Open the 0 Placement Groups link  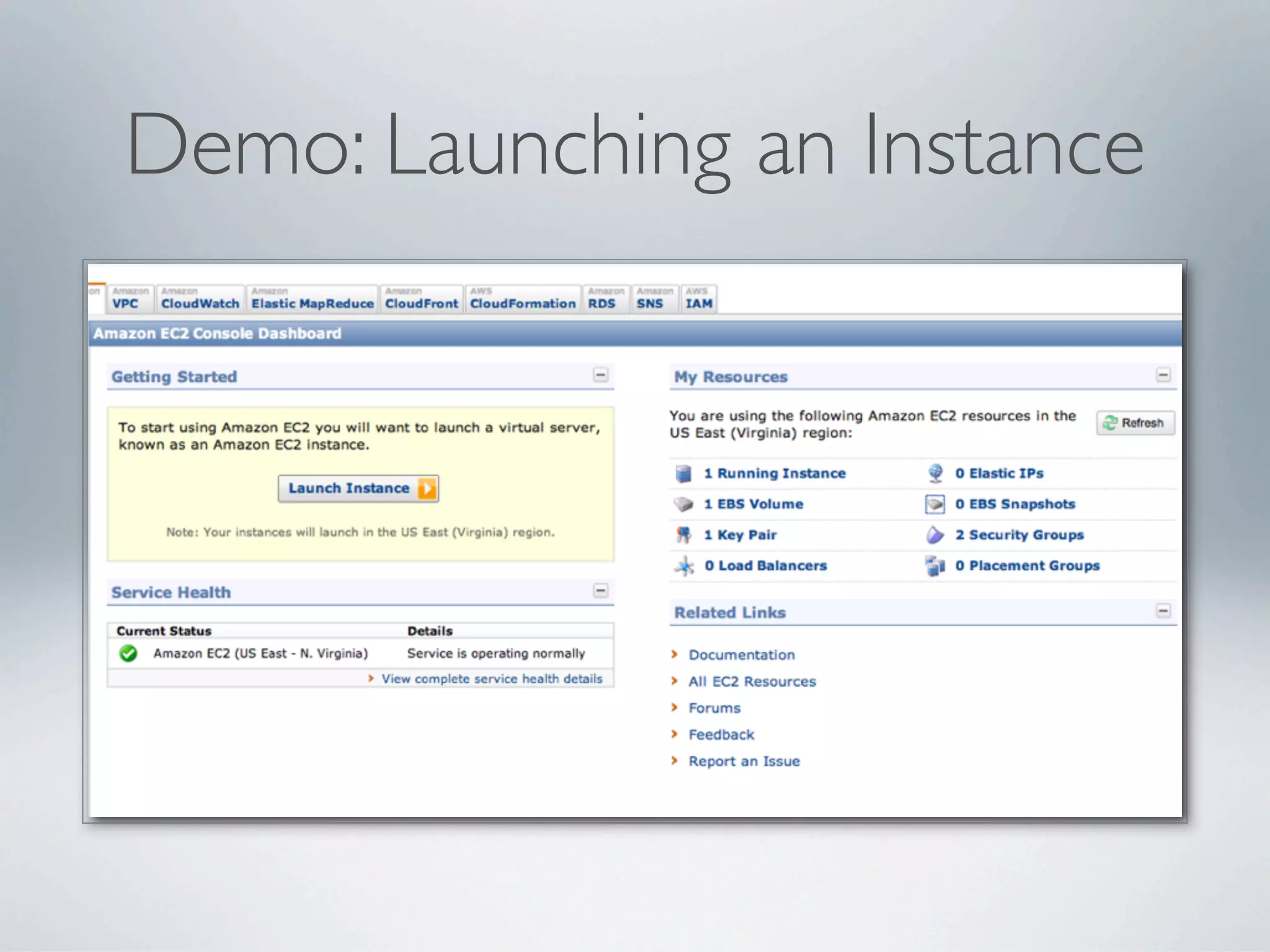[x=1028, y=566]
